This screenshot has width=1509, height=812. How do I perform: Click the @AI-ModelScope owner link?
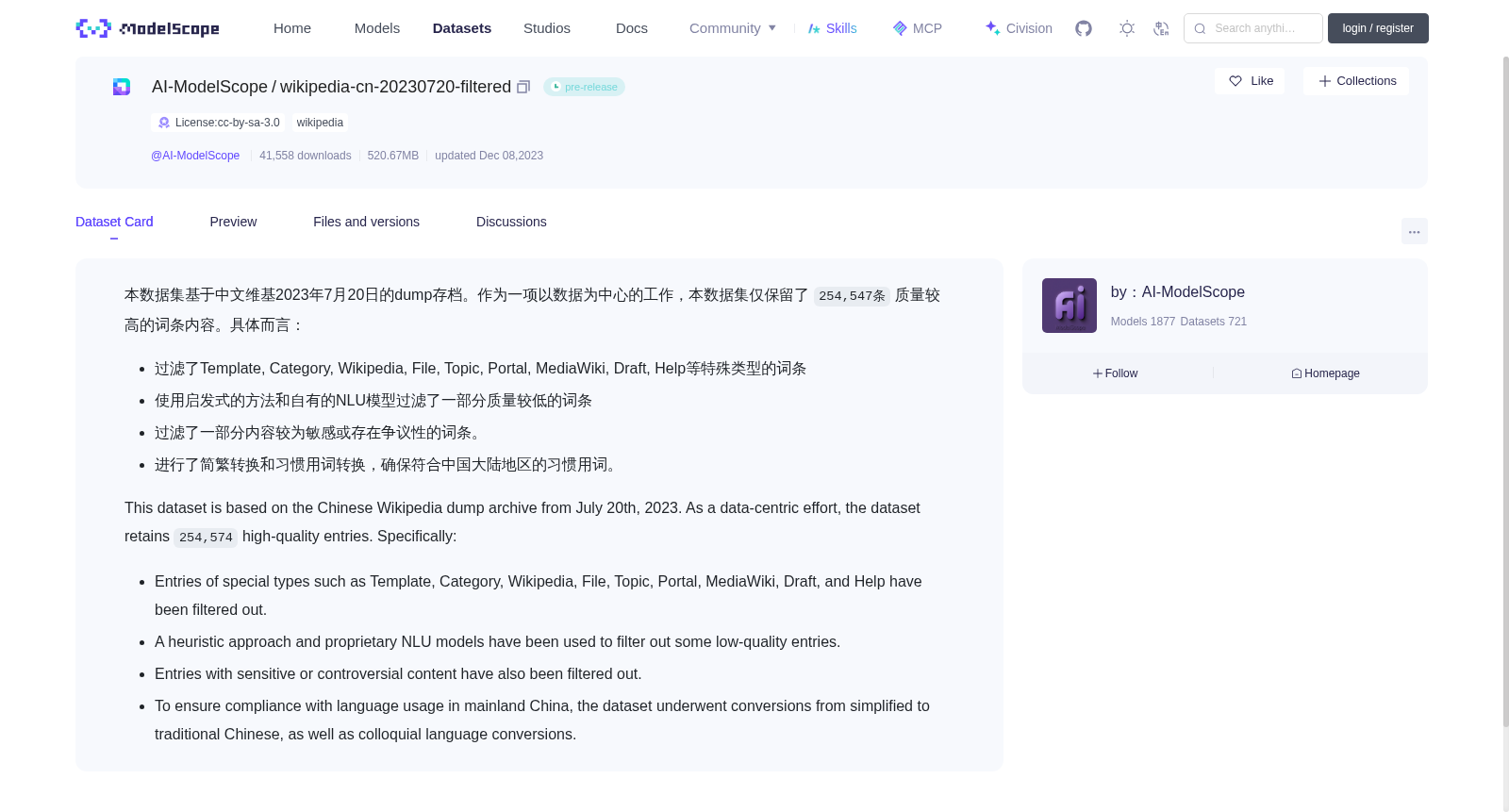click(195, 156)
